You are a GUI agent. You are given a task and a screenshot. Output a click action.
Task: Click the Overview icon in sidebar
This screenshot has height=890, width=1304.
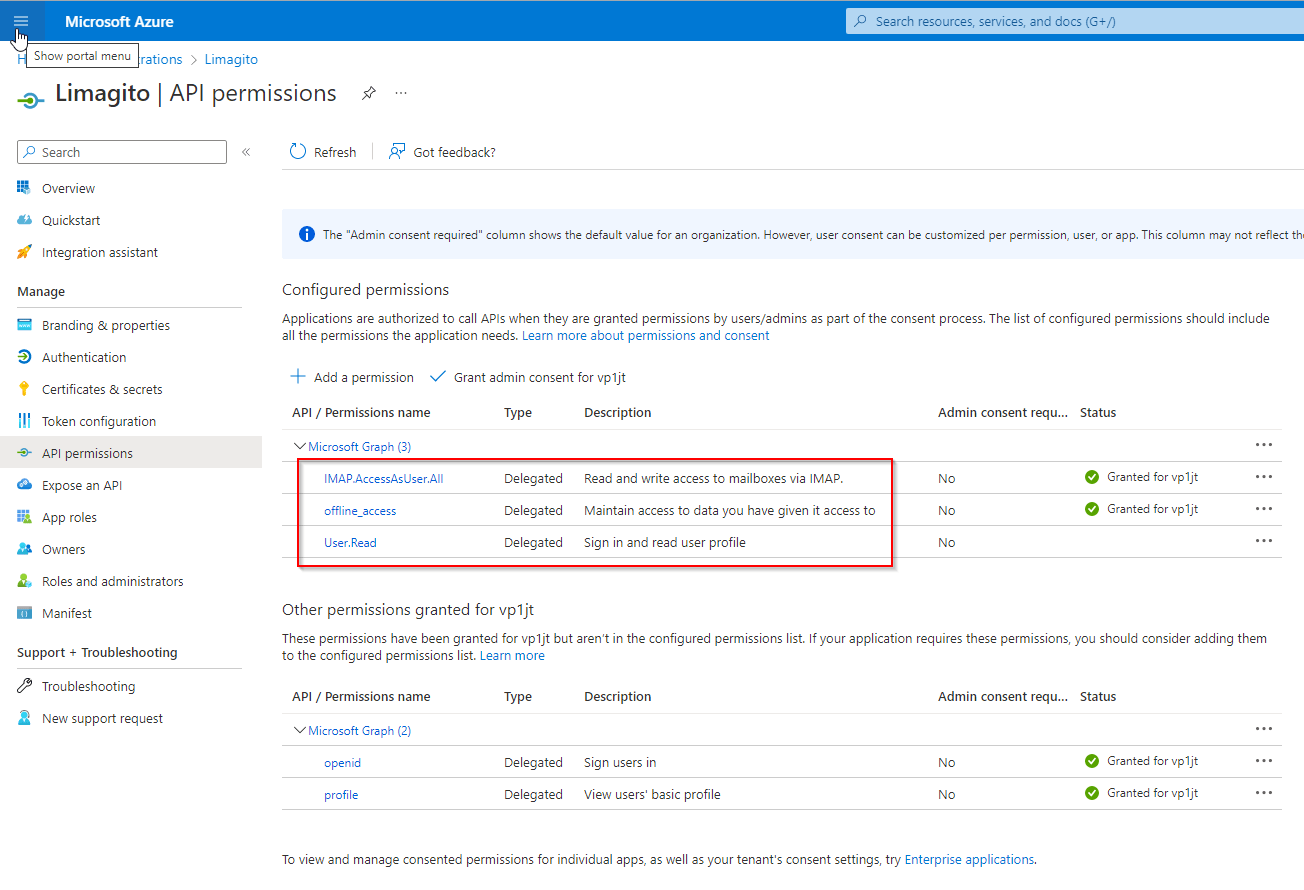click(x=25, y=188)
